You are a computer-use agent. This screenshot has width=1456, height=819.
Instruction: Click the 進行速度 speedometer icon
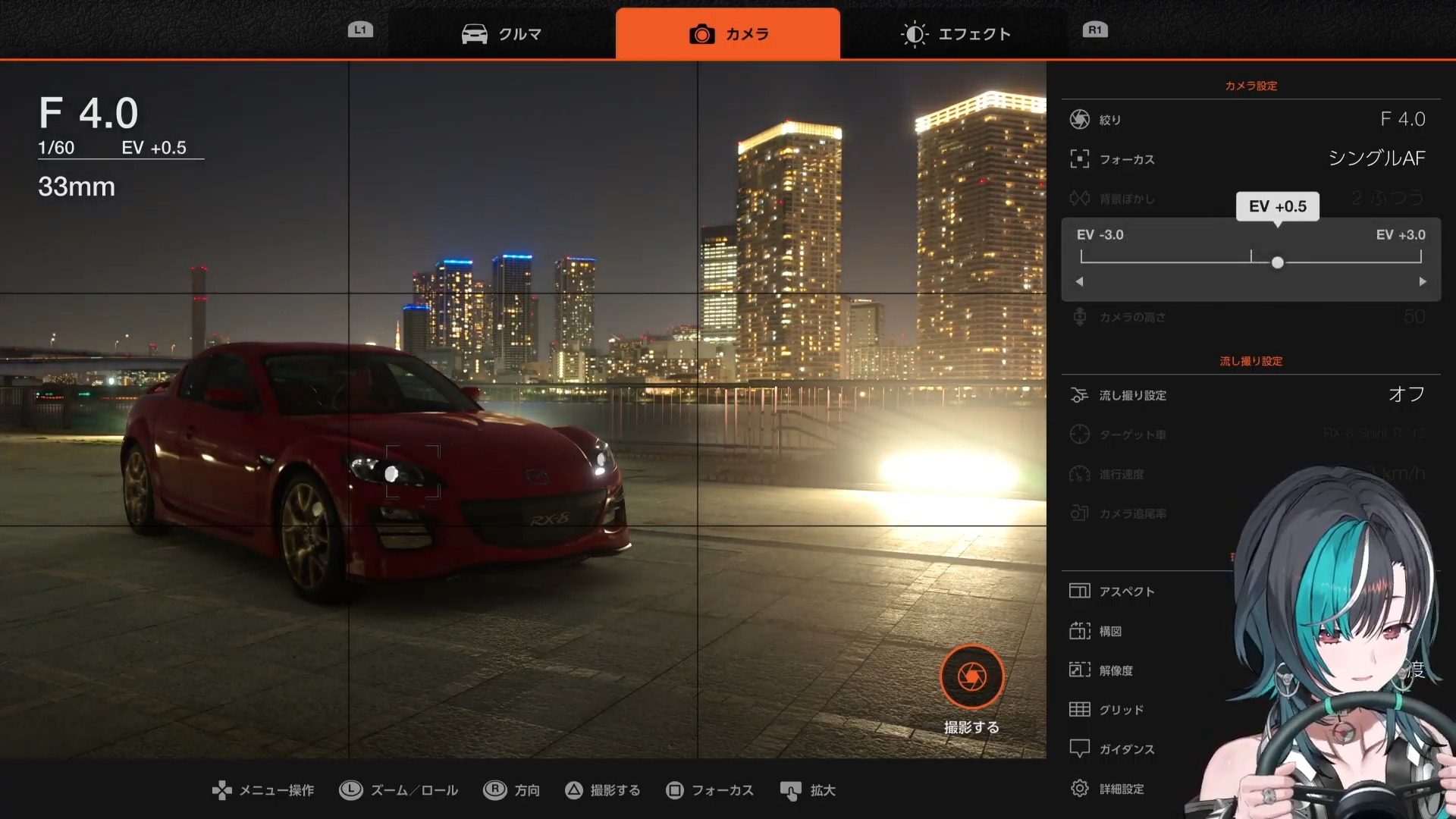[1079, 474]
